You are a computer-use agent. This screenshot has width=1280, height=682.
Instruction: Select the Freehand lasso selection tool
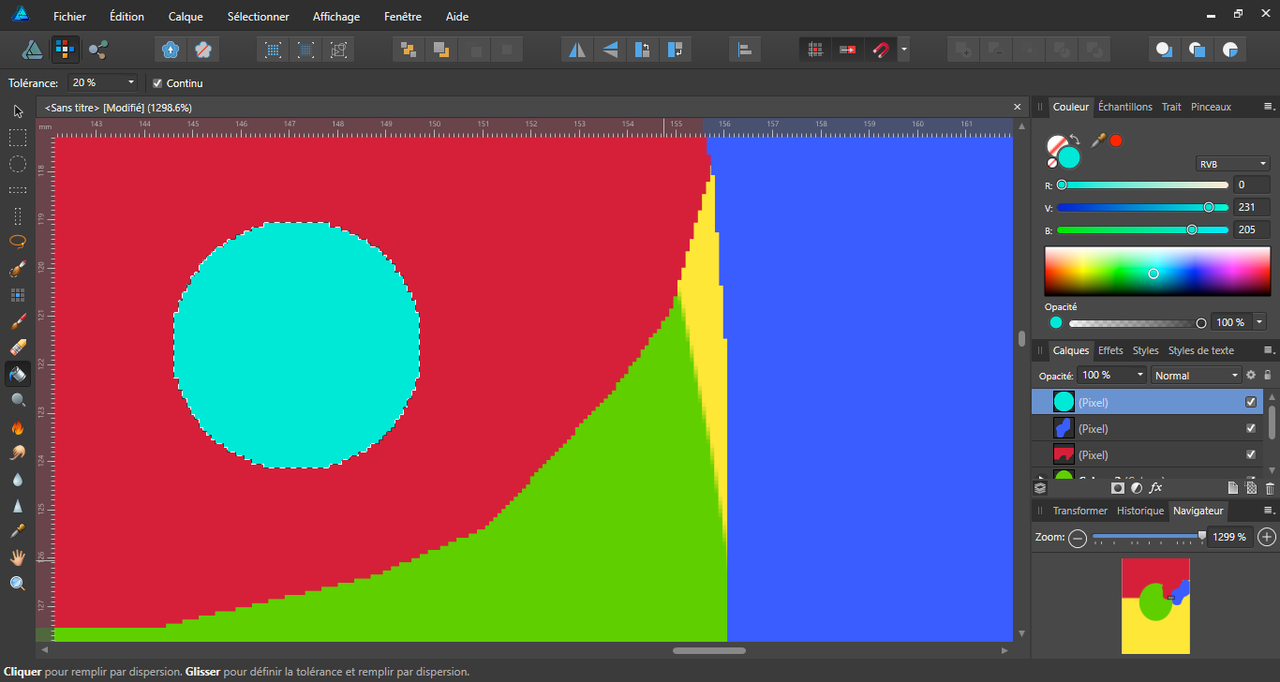coord(17,241)
